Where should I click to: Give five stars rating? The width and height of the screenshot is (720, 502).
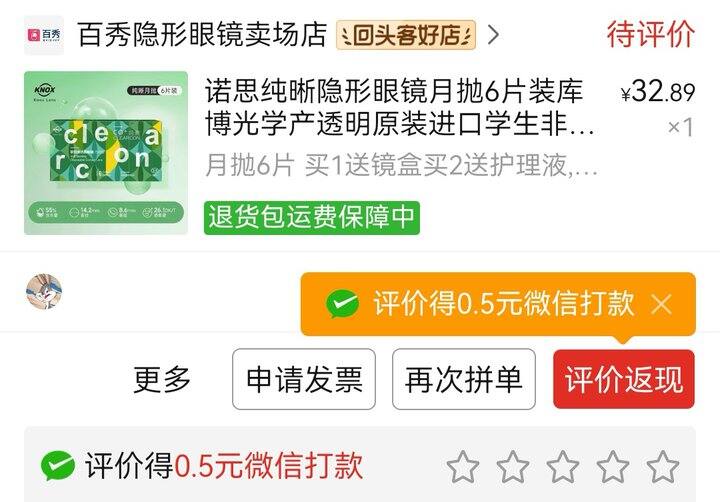pyautogui.click(x=663, y=467)
